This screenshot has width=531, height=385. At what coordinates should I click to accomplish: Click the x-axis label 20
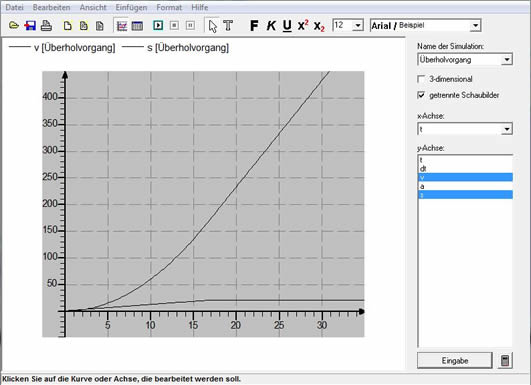pyautogui.click(x=236, y=325)
